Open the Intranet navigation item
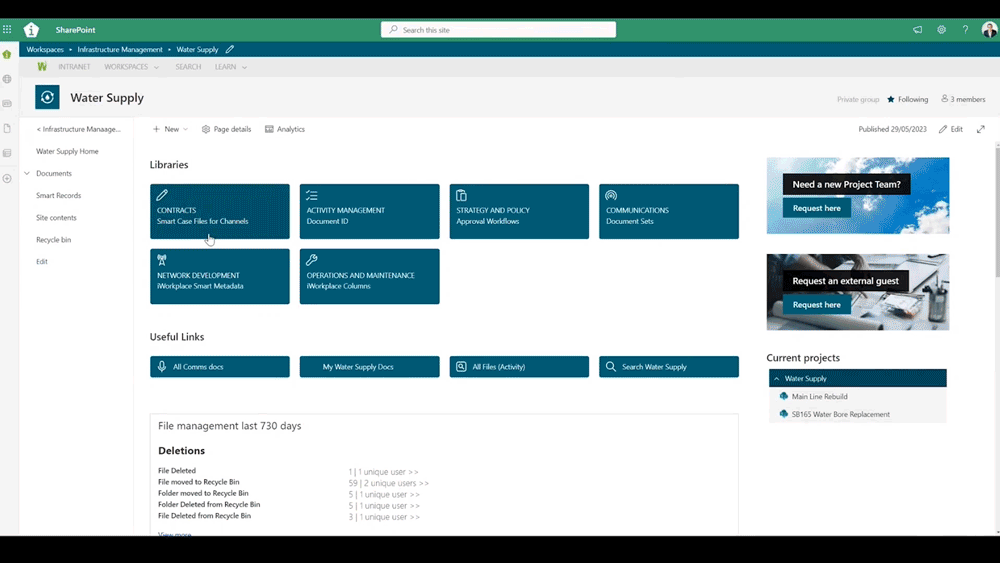Image resolution: width=1000 pixels, height=563 pixels. [74, 67]
